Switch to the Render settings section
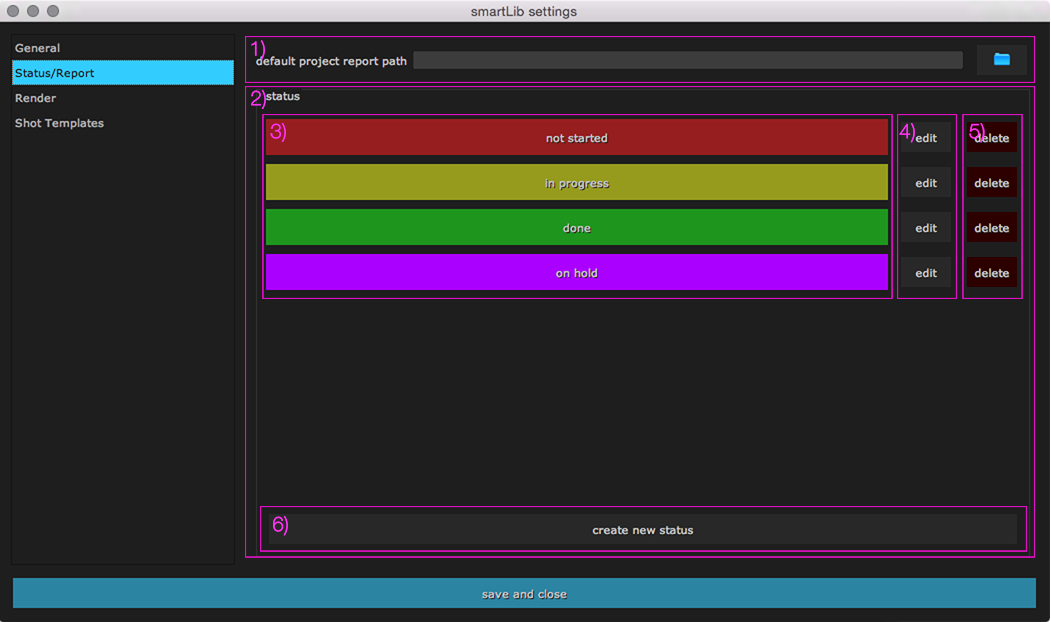Screen dimensions: 1051x622 (36, 98)
